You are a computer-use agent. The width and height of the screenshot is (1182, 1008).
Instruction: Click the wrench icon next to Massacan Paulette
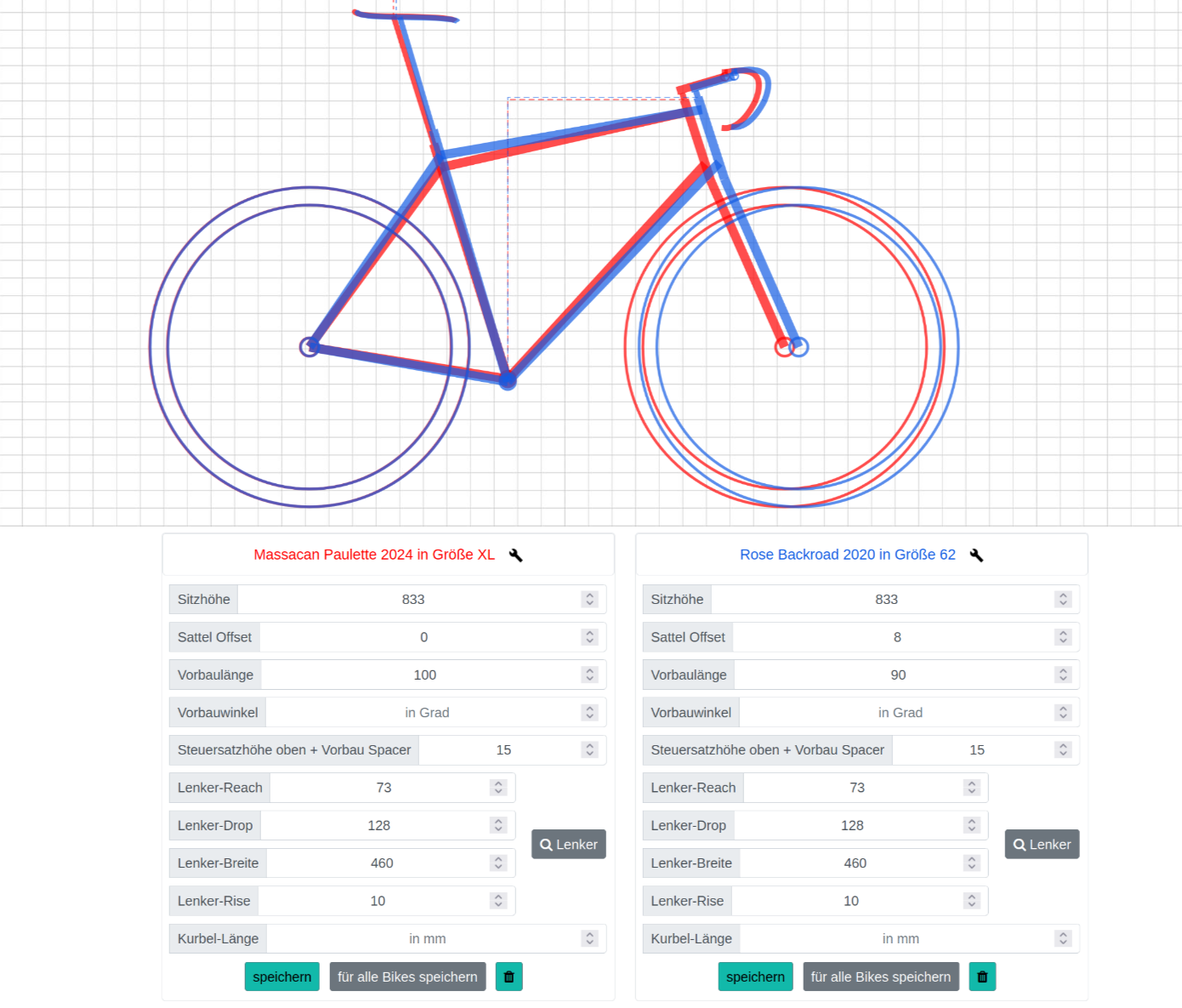click(x=515, y=555)
